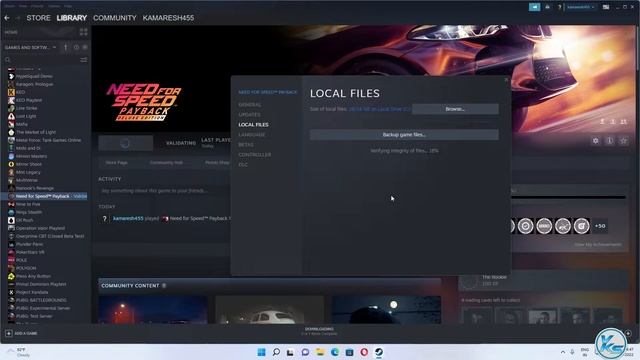Expand the GAMES AND SOFTWARE filter dropdown

(x=30, y=47)
